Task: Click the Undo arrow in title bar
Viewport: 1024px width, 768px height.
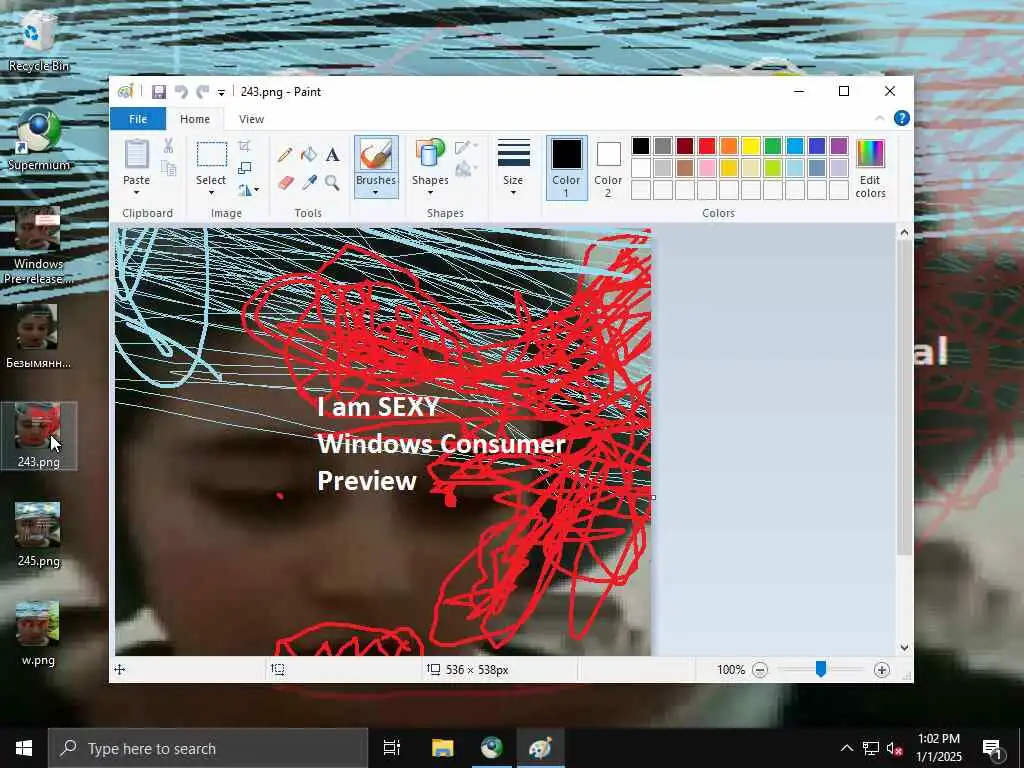Action: point(181,92)
